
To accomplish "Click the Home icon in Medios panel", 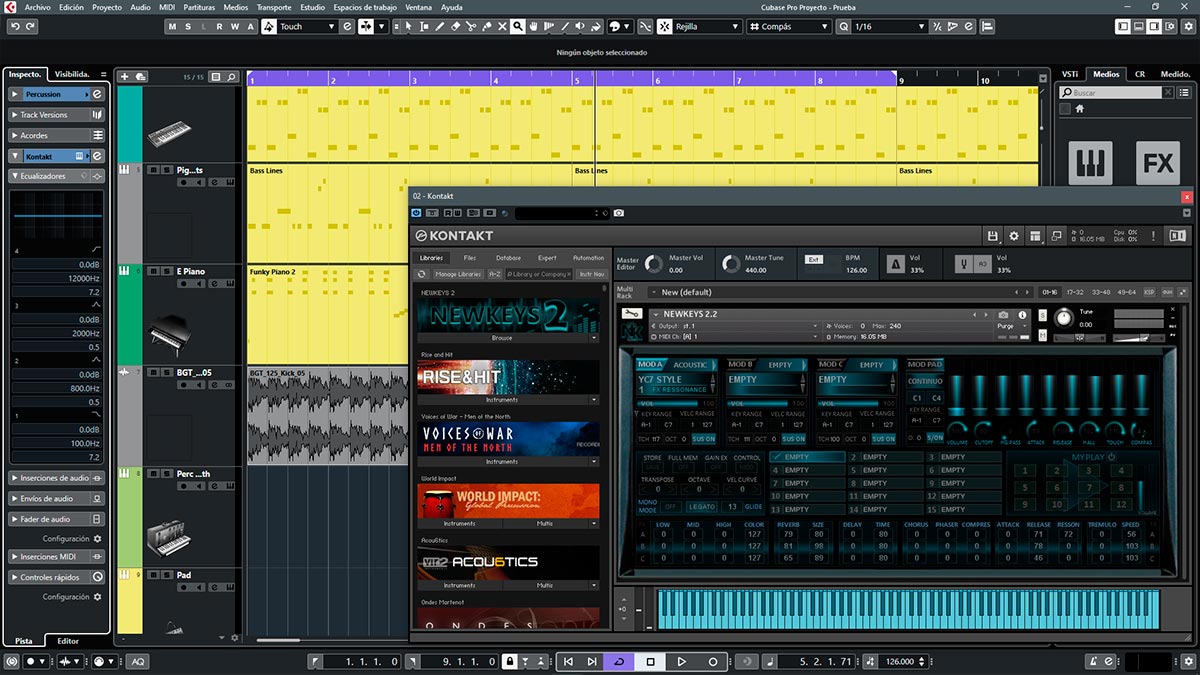I will coord(1080,109).
